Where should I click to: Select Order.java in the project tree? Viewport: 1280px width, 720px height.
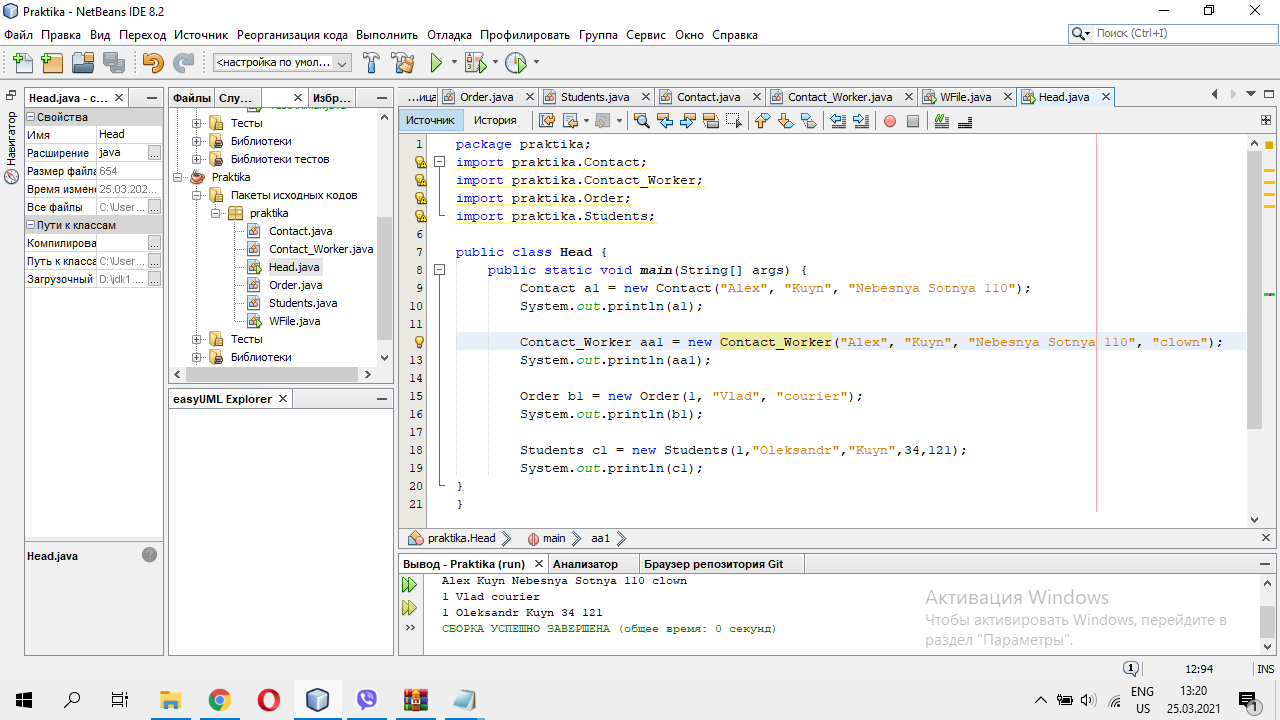295,285
